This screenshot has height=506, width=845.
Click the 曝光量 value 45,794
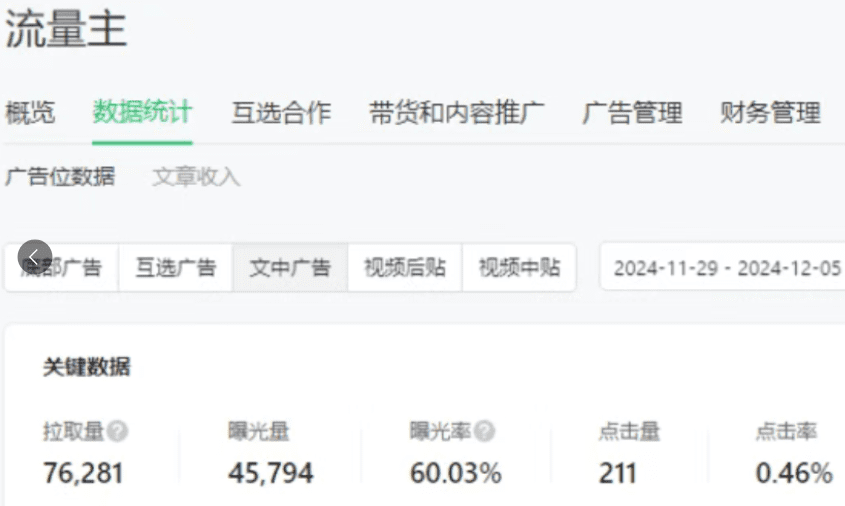pyautogui.click(x=270, y=472)
